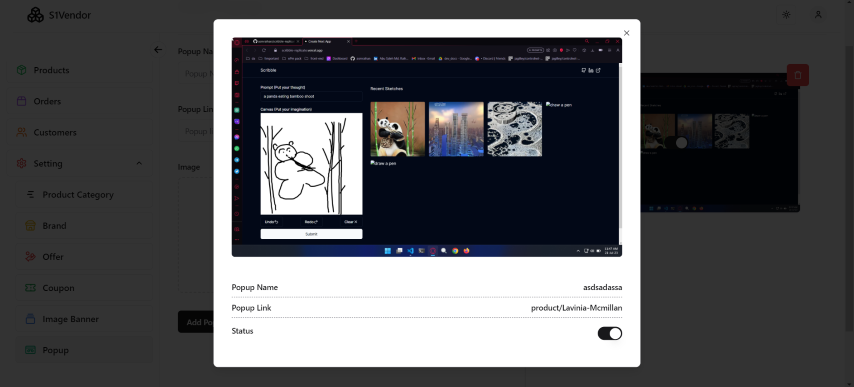Viewport: 854px width, 387px height.
Task: Select the Customers icon in sidebar
Action: (x=22, y=132)
